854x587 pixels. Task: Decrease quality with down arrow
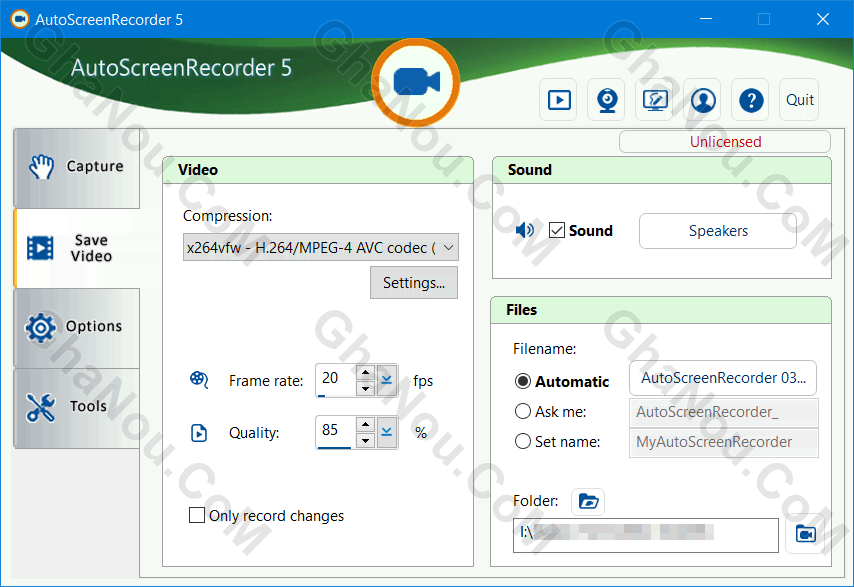tap(365, 440)
